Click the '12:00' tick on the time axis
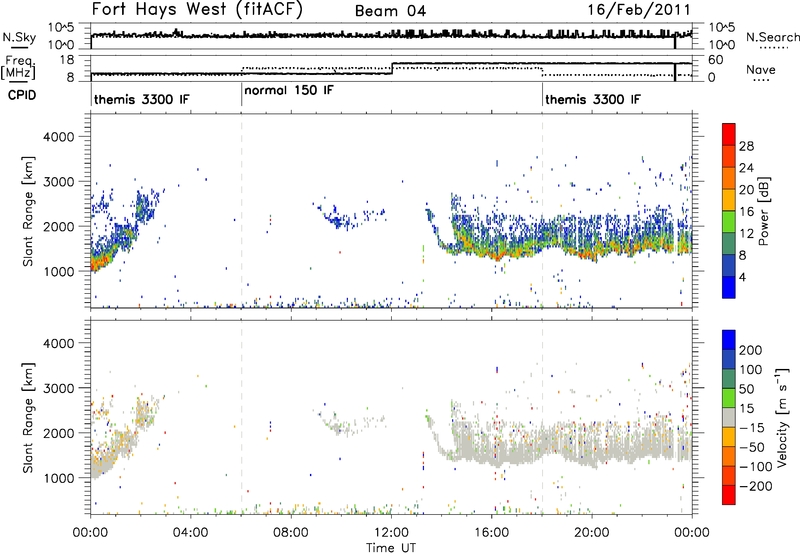 [391, 533]
